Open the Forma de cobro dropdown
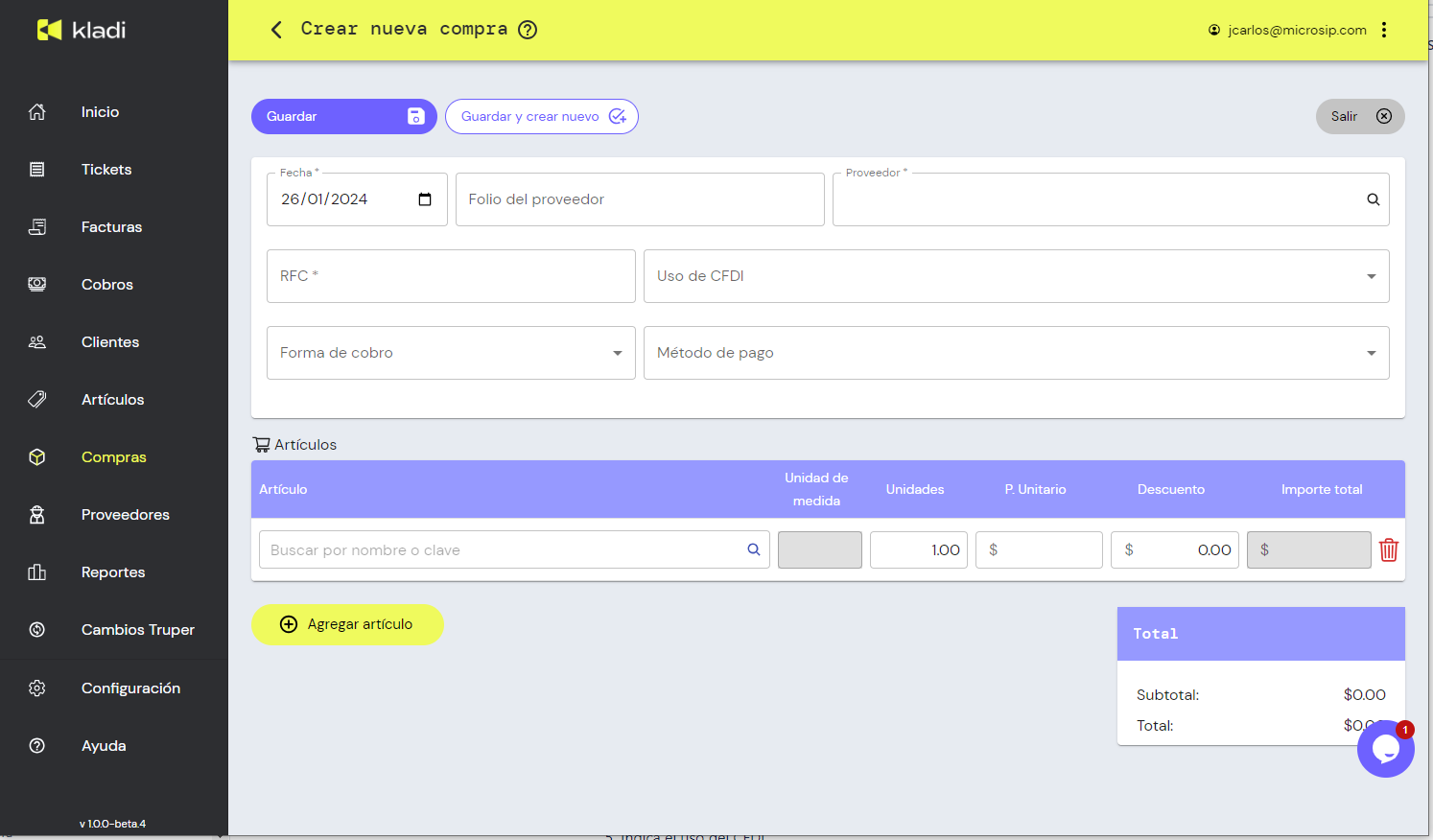Screen dimensions: 1433x840 [617, 353]
